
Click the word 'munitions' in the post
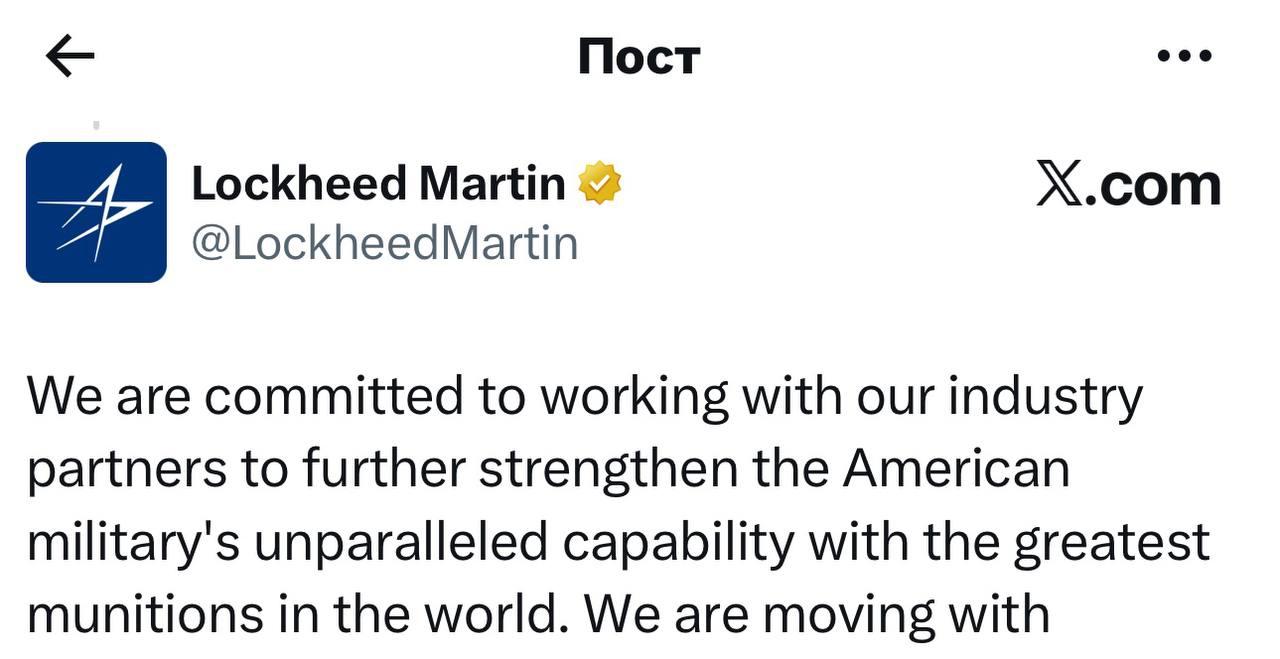pyautogui.click(x=146, y=614)
